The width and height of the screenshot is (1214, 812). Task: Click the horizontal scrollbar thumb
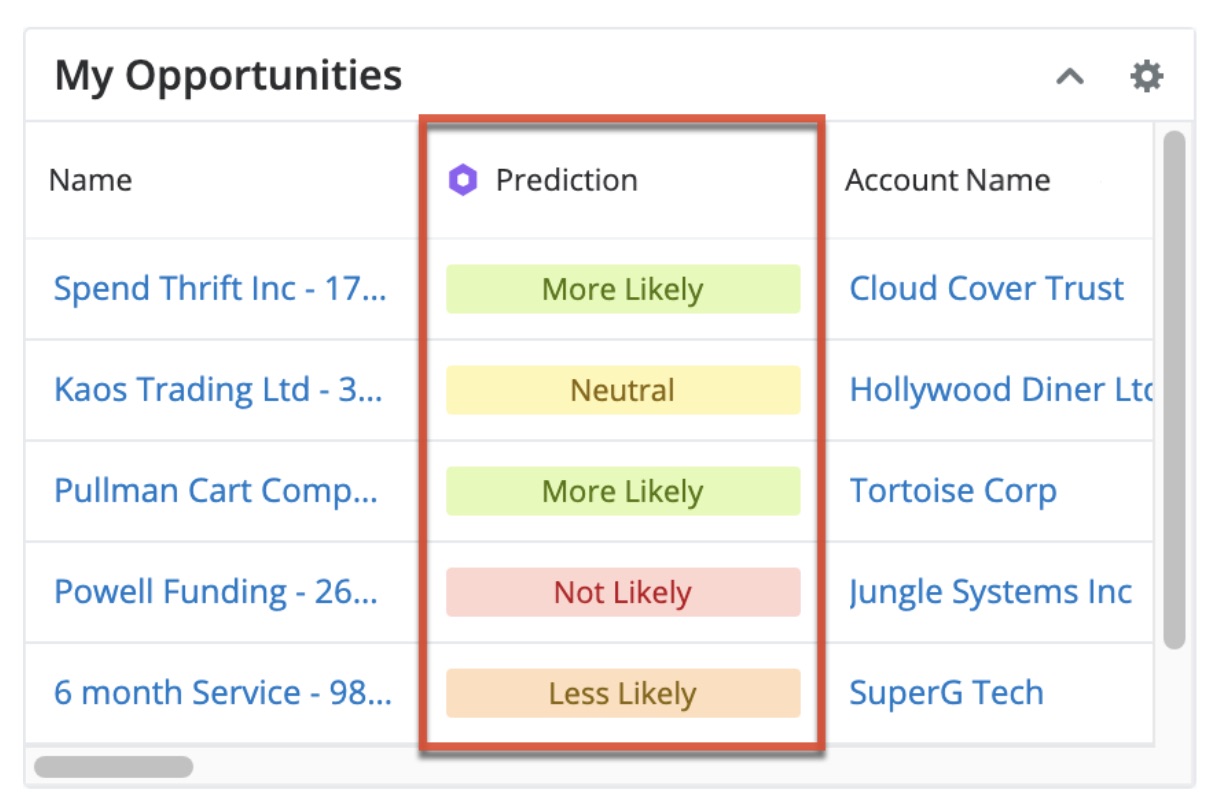click(x=113, y=767)
